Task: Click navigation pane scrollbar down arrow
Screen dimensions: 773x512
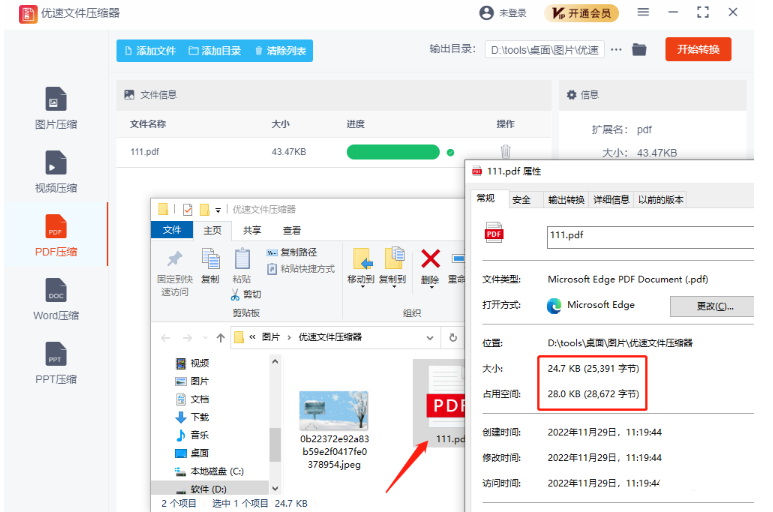Action: (x=275, y=489)
